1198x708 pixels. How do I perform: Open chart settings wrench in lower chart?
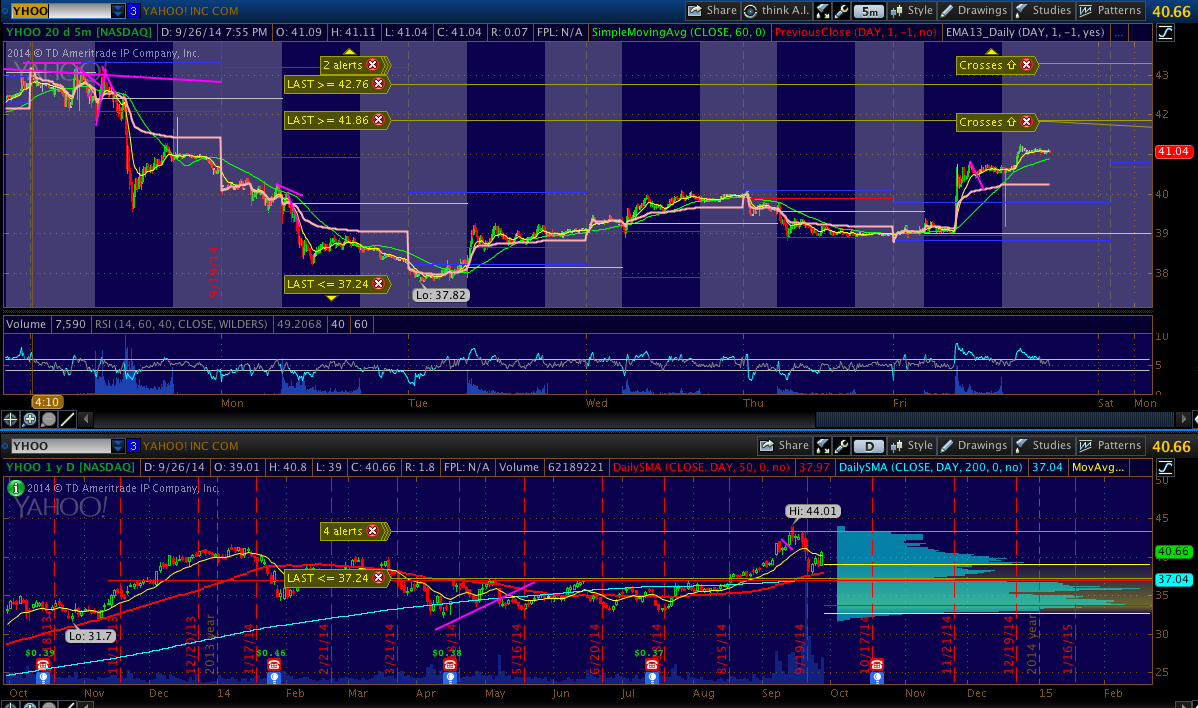(x=842, y=446)
